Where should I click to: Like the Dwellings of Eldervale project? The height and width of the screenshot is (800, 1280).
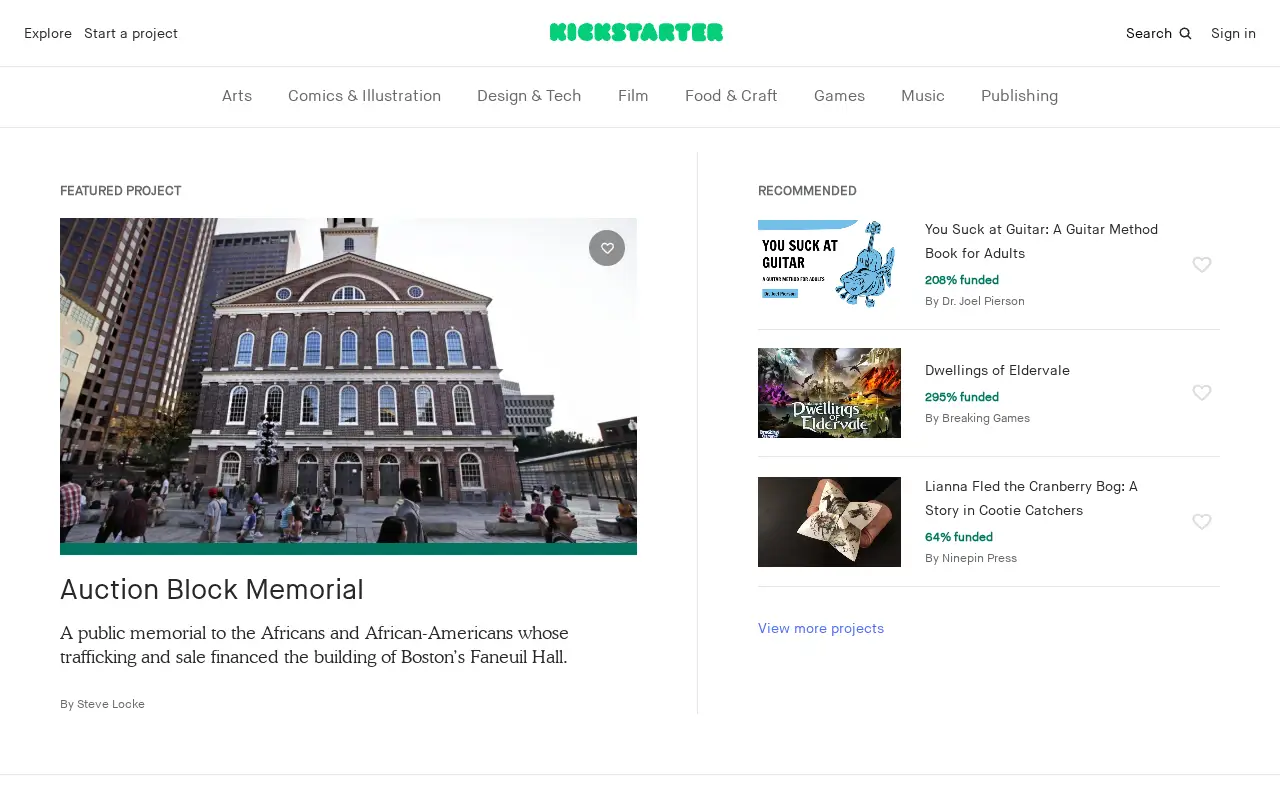pos(1202,393)
